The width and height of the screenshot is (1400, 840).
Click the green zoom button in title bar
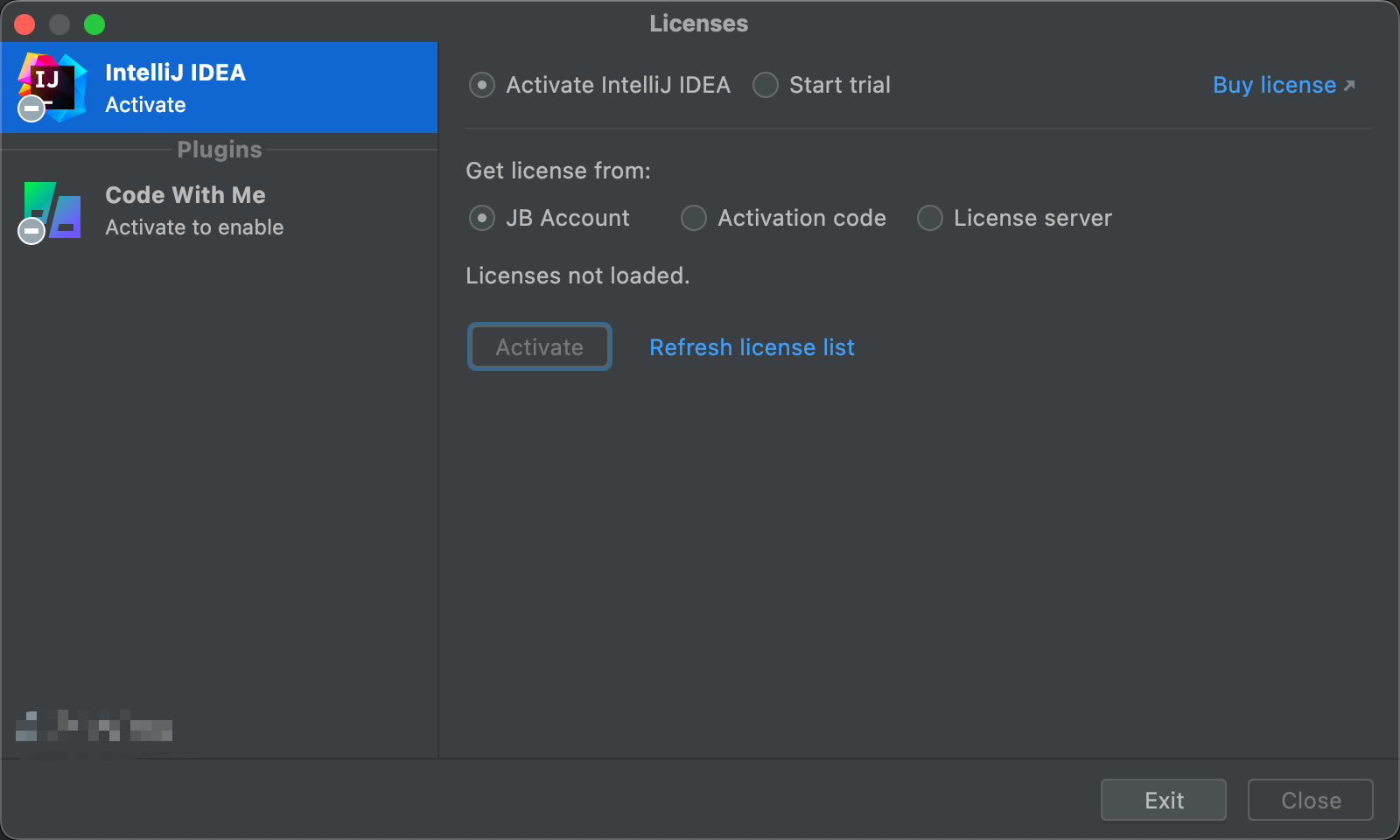tap(94, 24)
